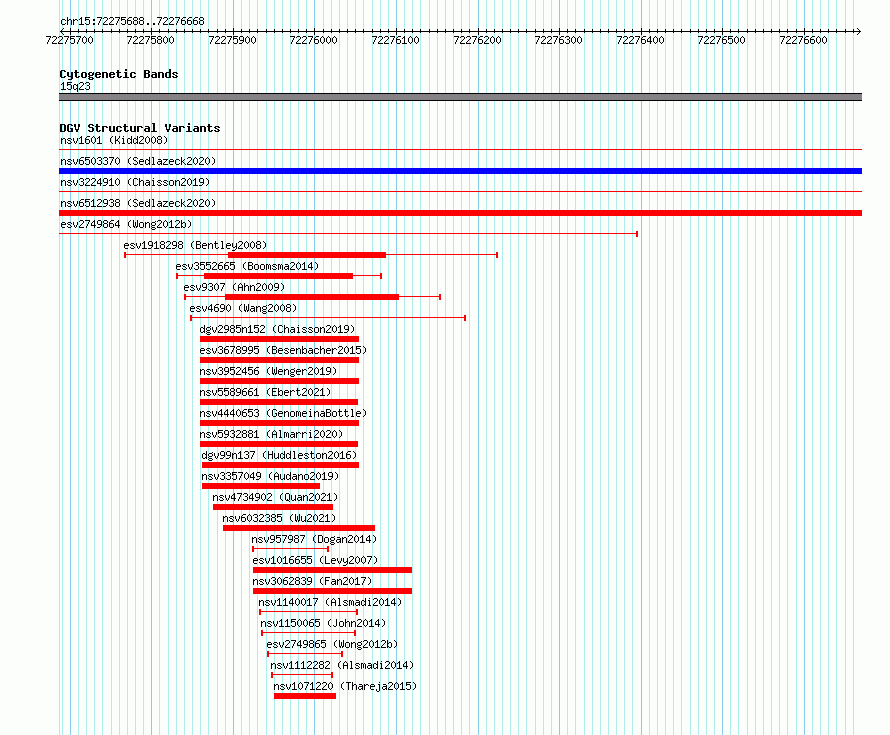
Task: Click ruler position 72276300
Action: [x=559, y=40]
